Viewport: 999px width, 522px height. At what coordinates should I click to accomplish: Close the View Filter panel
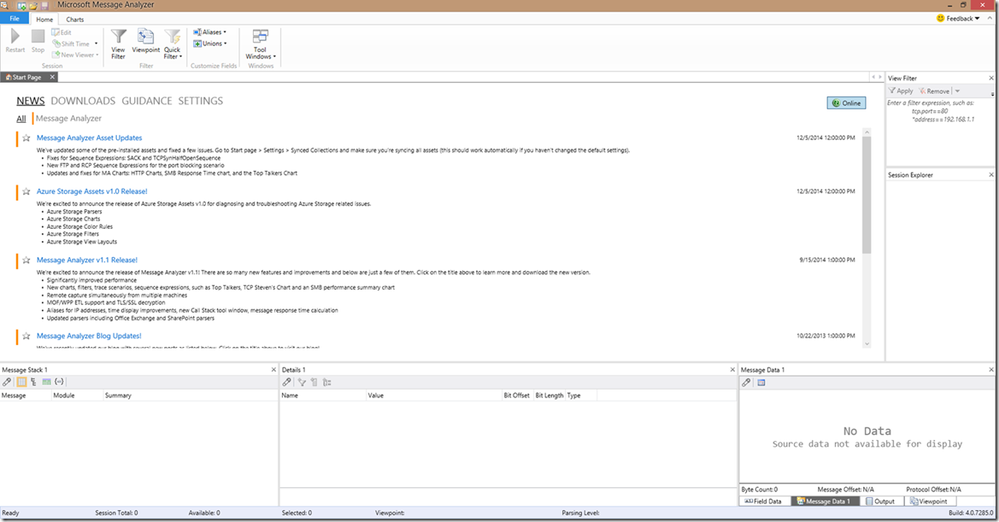point(991,78)
